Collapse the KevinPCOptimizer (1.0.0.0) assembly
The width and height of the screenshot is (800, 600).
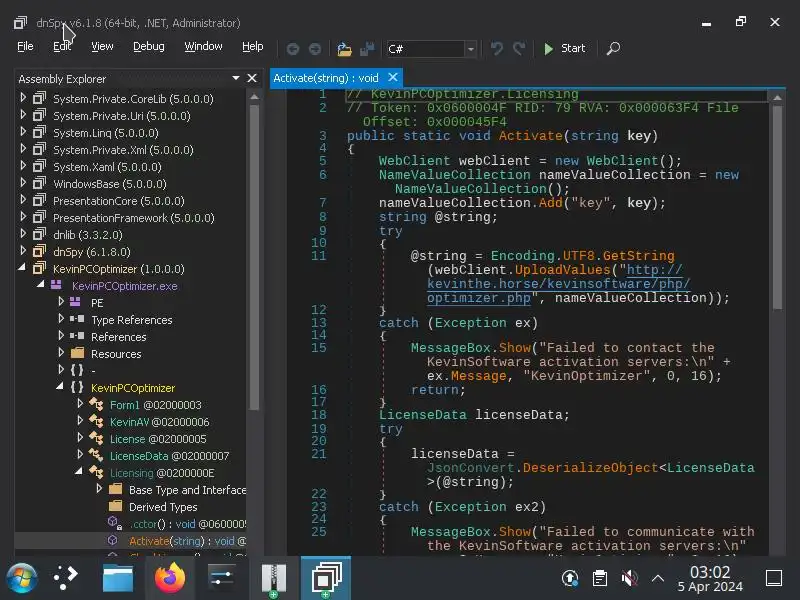click(22, 267)
